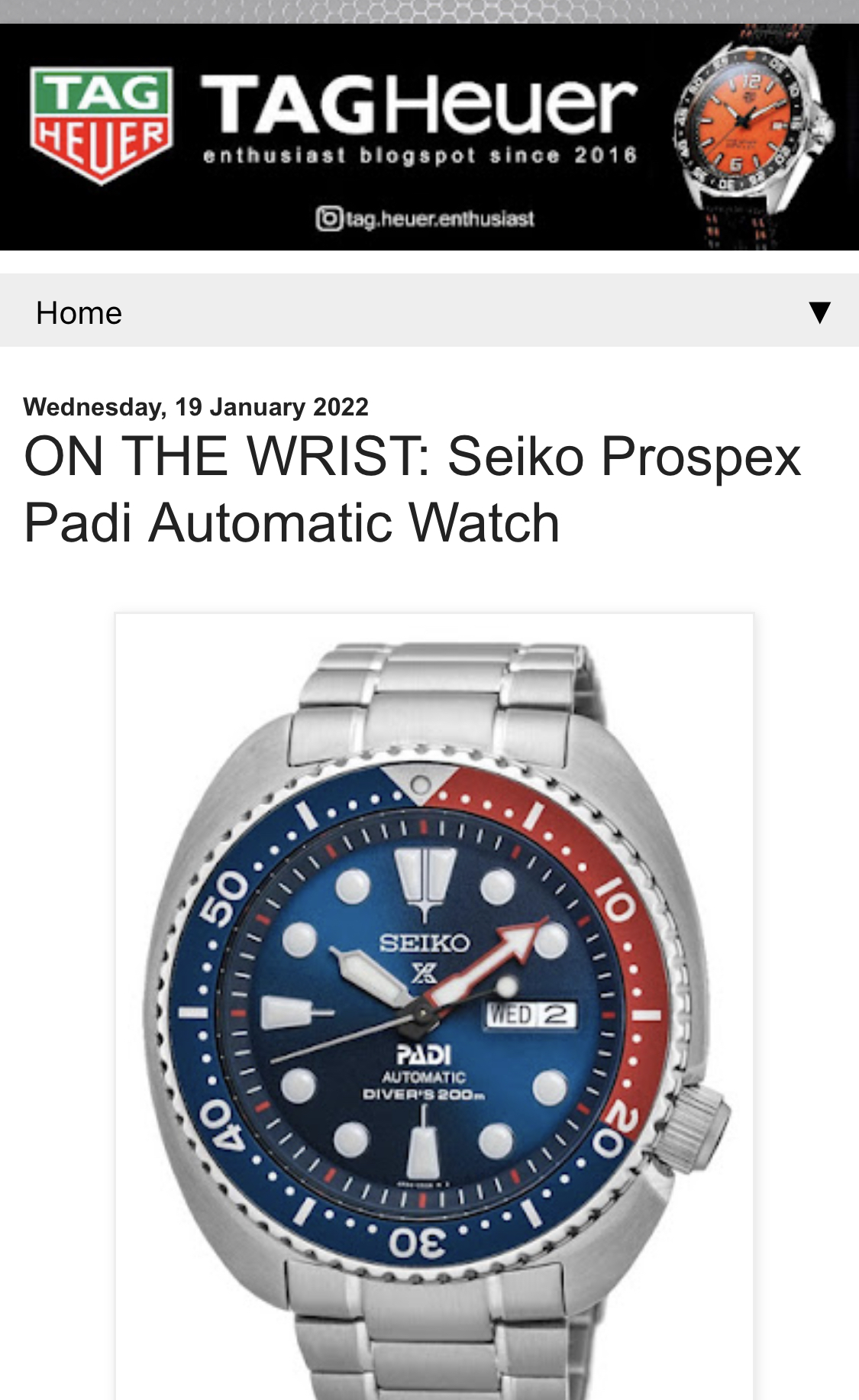Click the TAGHeuer banner title text
This screenshot has width=859, height=1400.
point(418,105)
